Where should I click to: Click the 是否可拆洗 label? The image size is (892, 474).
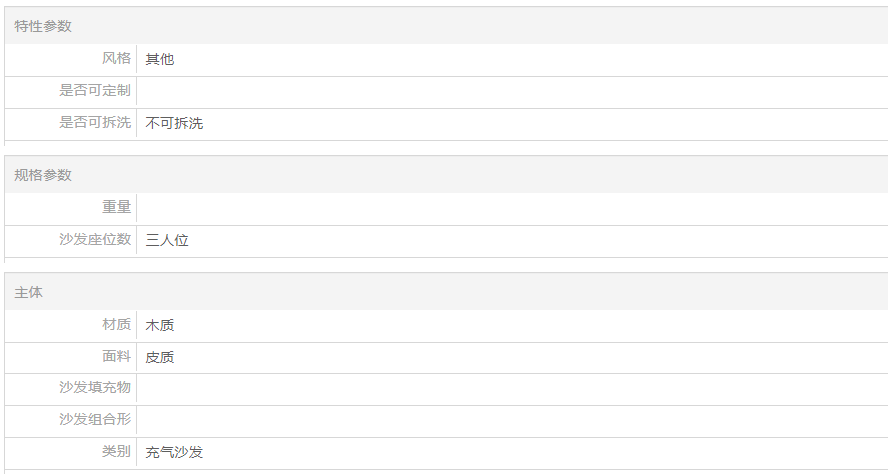pyautogui.click(x=95, y=123)
